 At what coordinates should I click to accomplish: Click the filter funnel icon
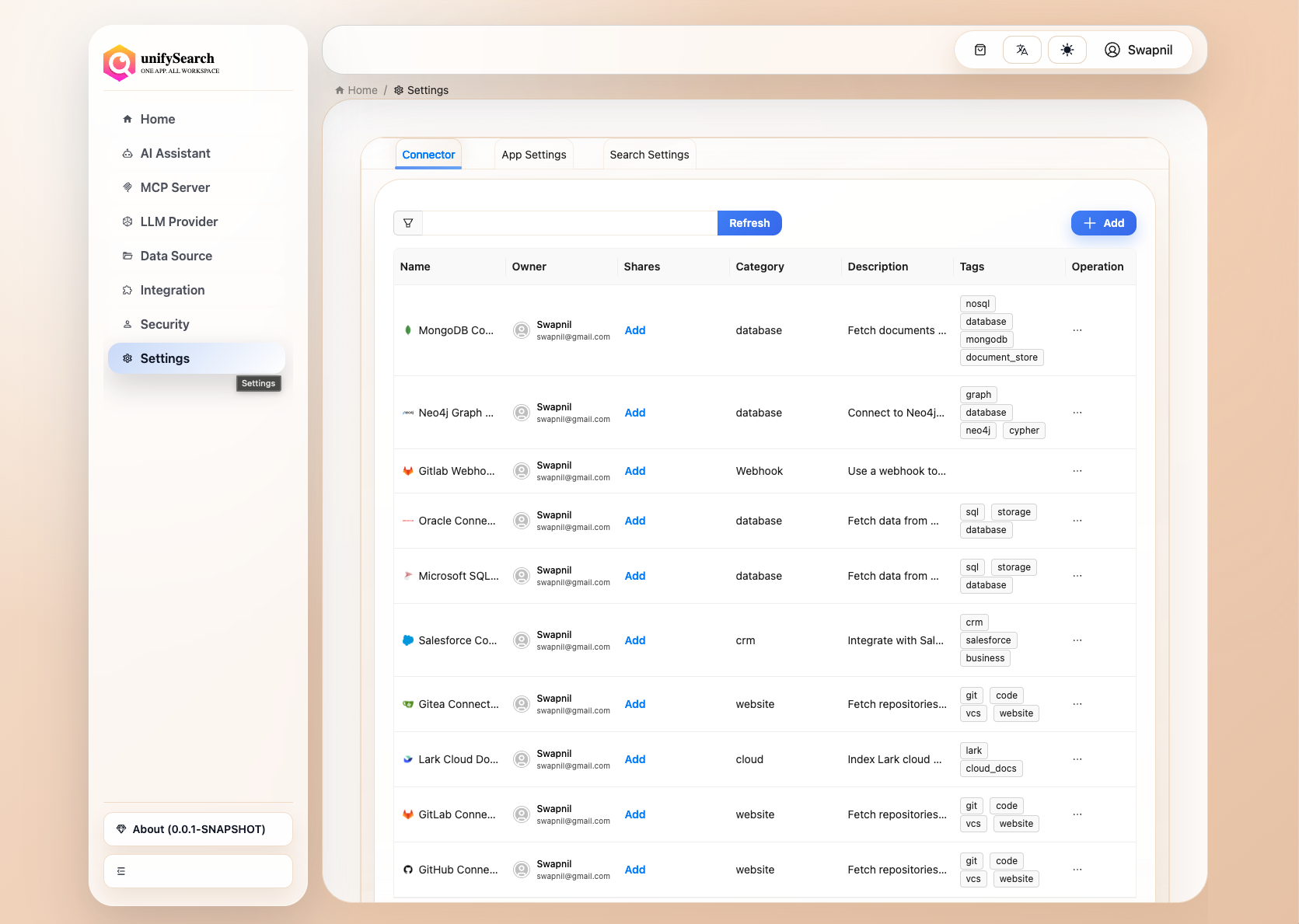(x=408, y=223)
